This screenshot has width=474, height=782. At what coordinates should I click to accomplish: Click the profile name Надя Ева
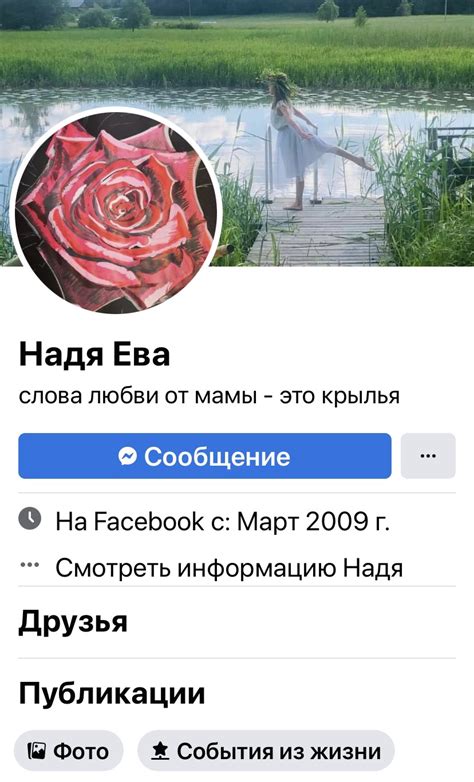(94, 355)
